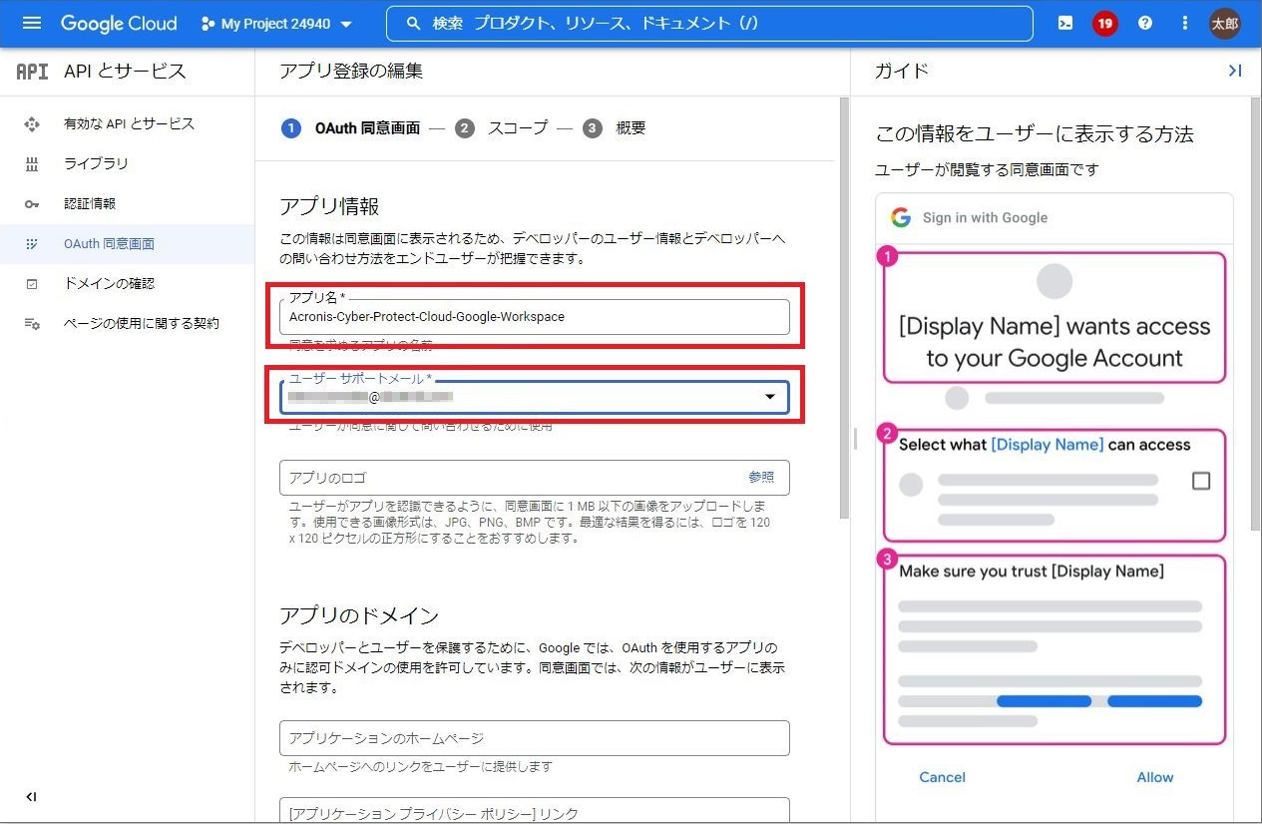
Task: Click the アプリ情報 section heading
Action: tap(329, 206)
